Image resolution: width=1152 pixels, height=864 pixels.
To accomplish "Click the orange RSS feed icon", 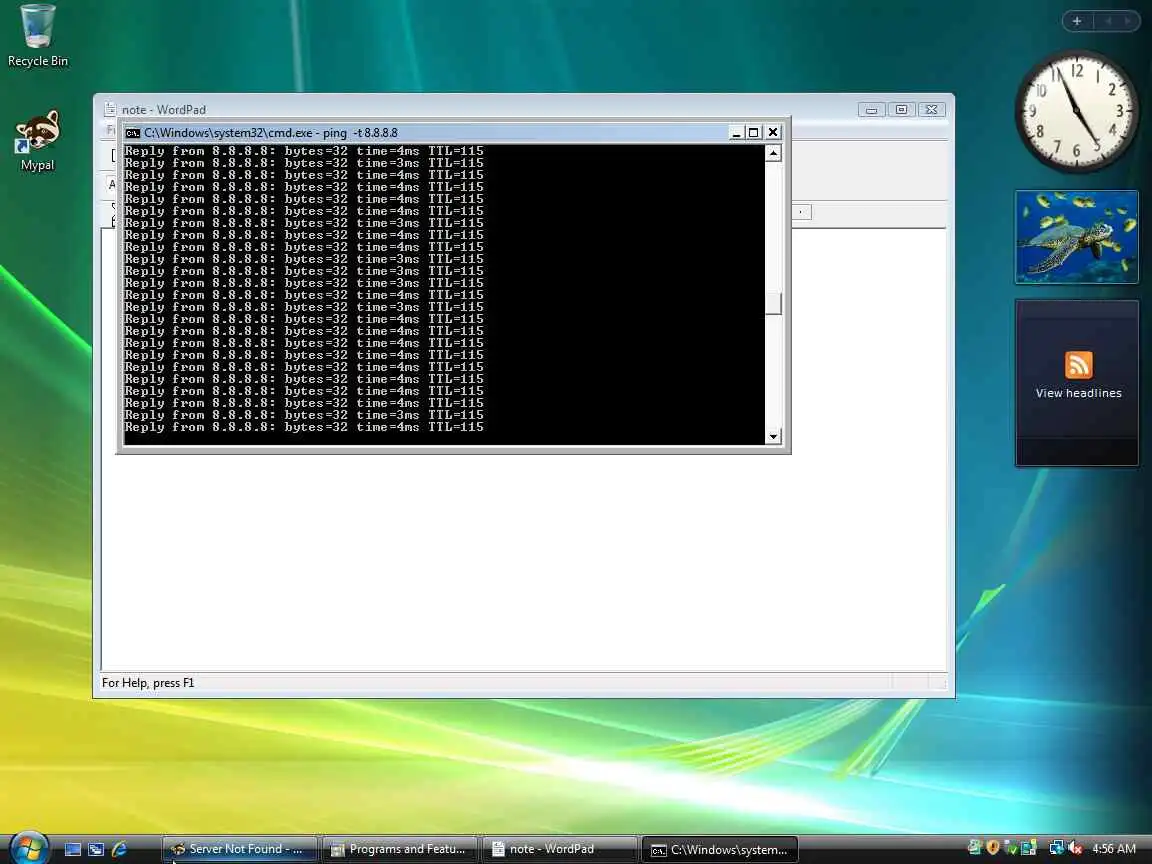I will click(1079, 364).
